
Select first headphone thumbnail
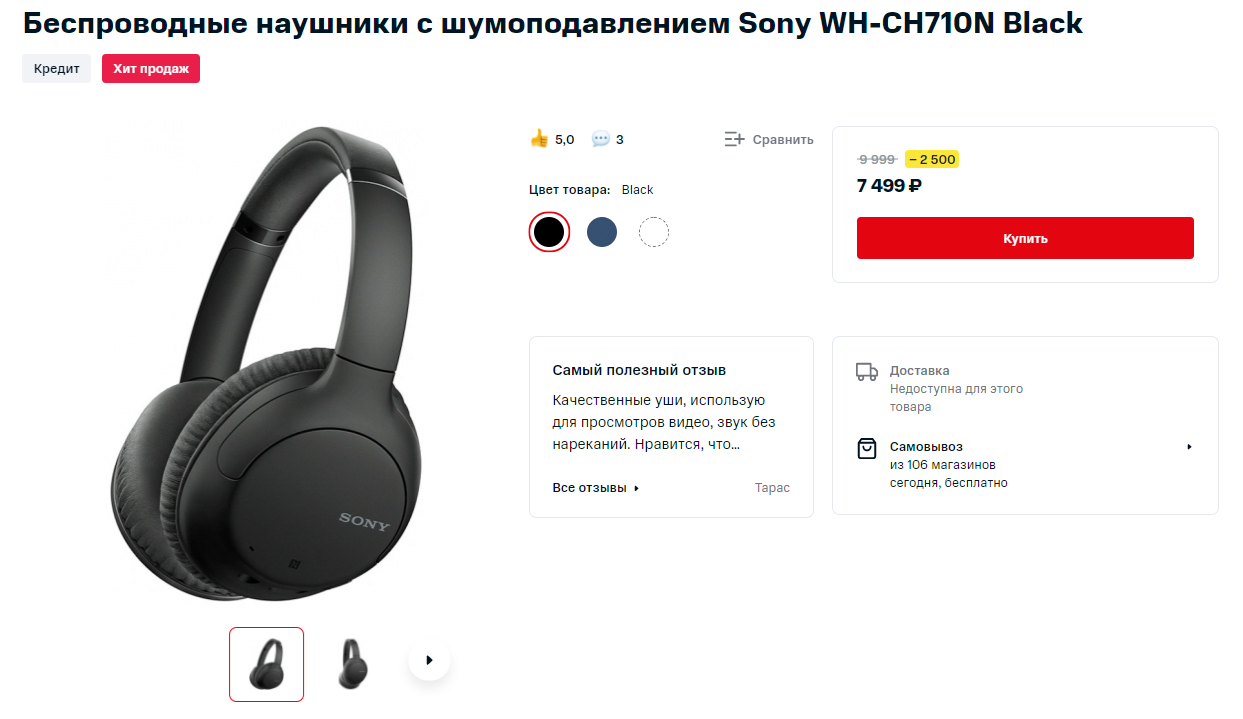(x=266, y=664)
